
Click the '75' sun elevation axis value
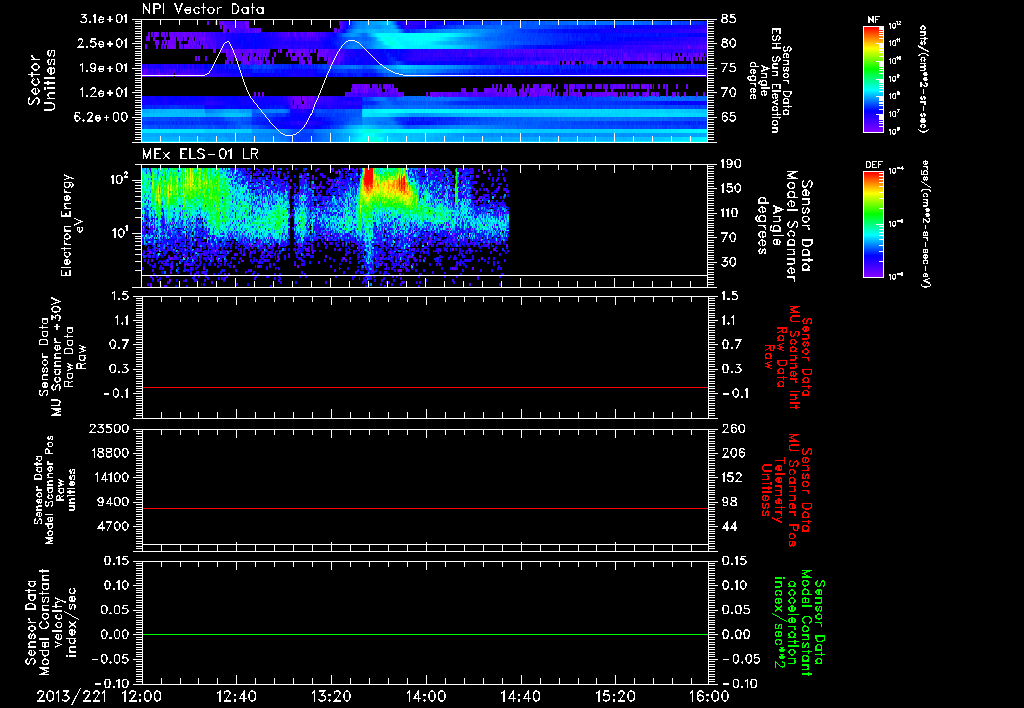(729, 68)
